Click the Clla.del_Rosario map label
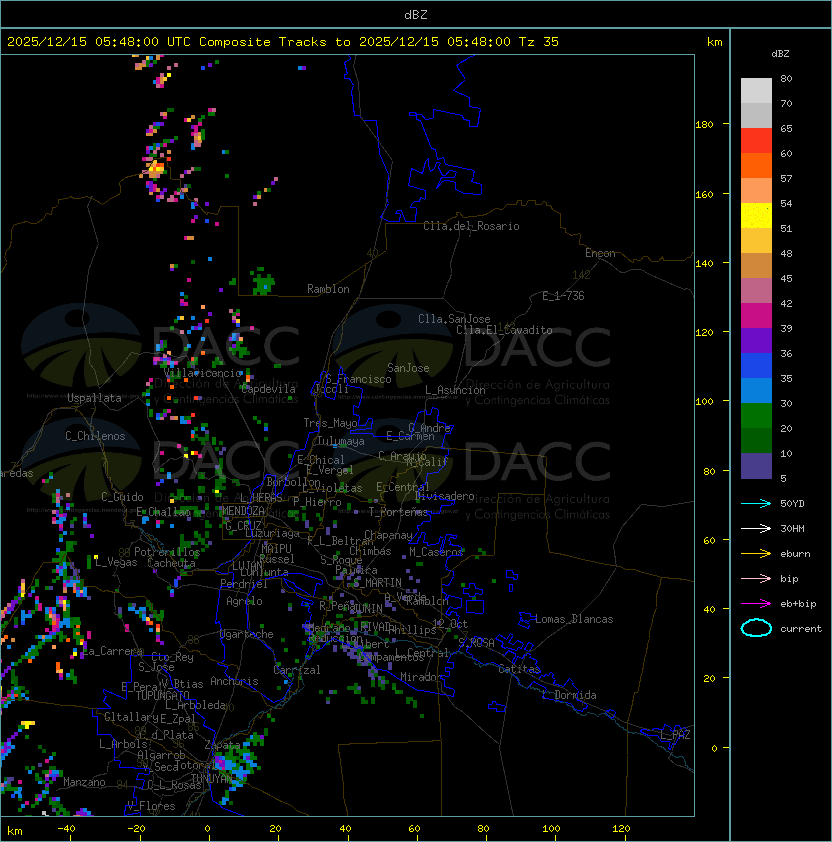This screenshot has height=842, width=832. (471, 226)
